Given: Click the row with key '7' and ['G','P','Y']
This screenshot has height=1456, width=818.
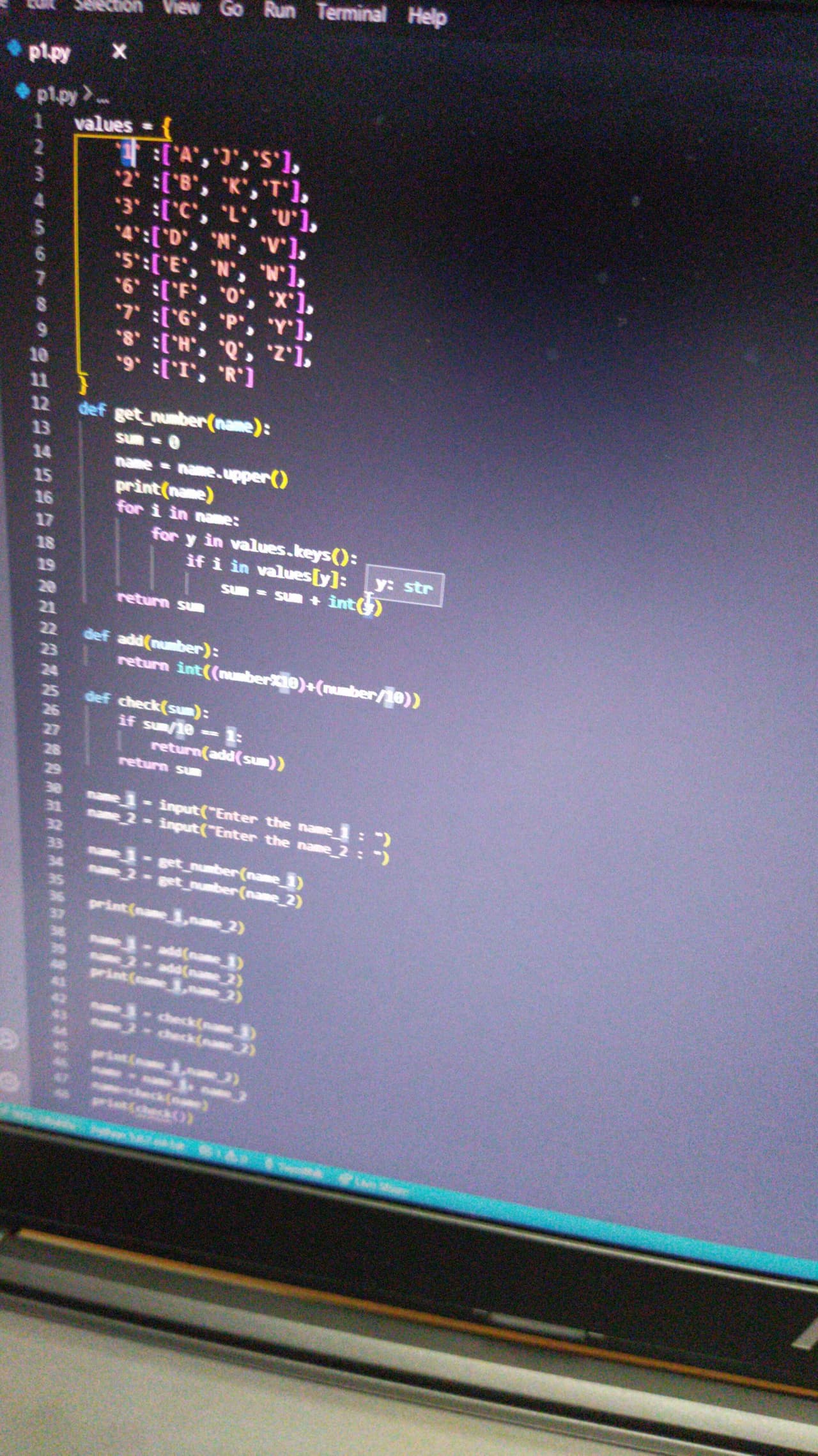Looking at the screenshot, I should click(x=214, y=323).
